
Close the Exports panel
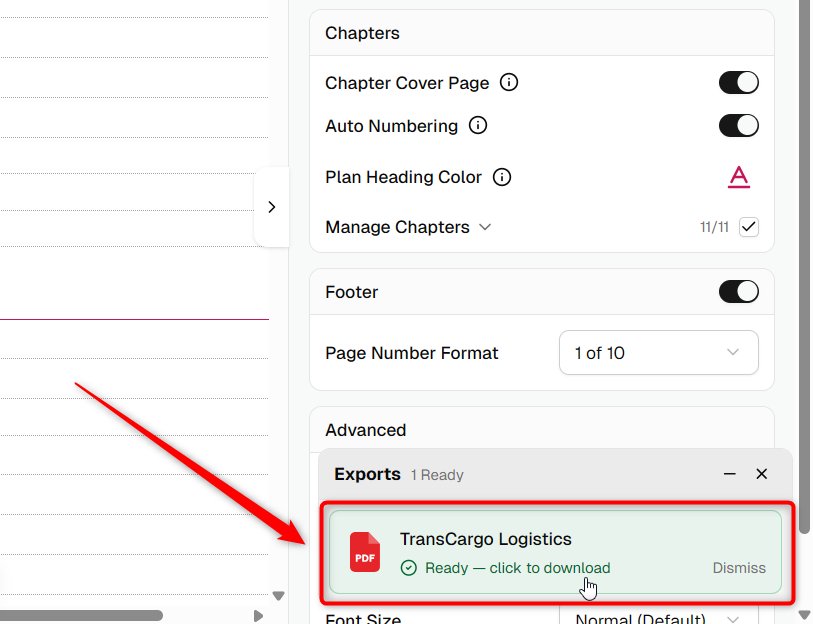coord(761,474)
